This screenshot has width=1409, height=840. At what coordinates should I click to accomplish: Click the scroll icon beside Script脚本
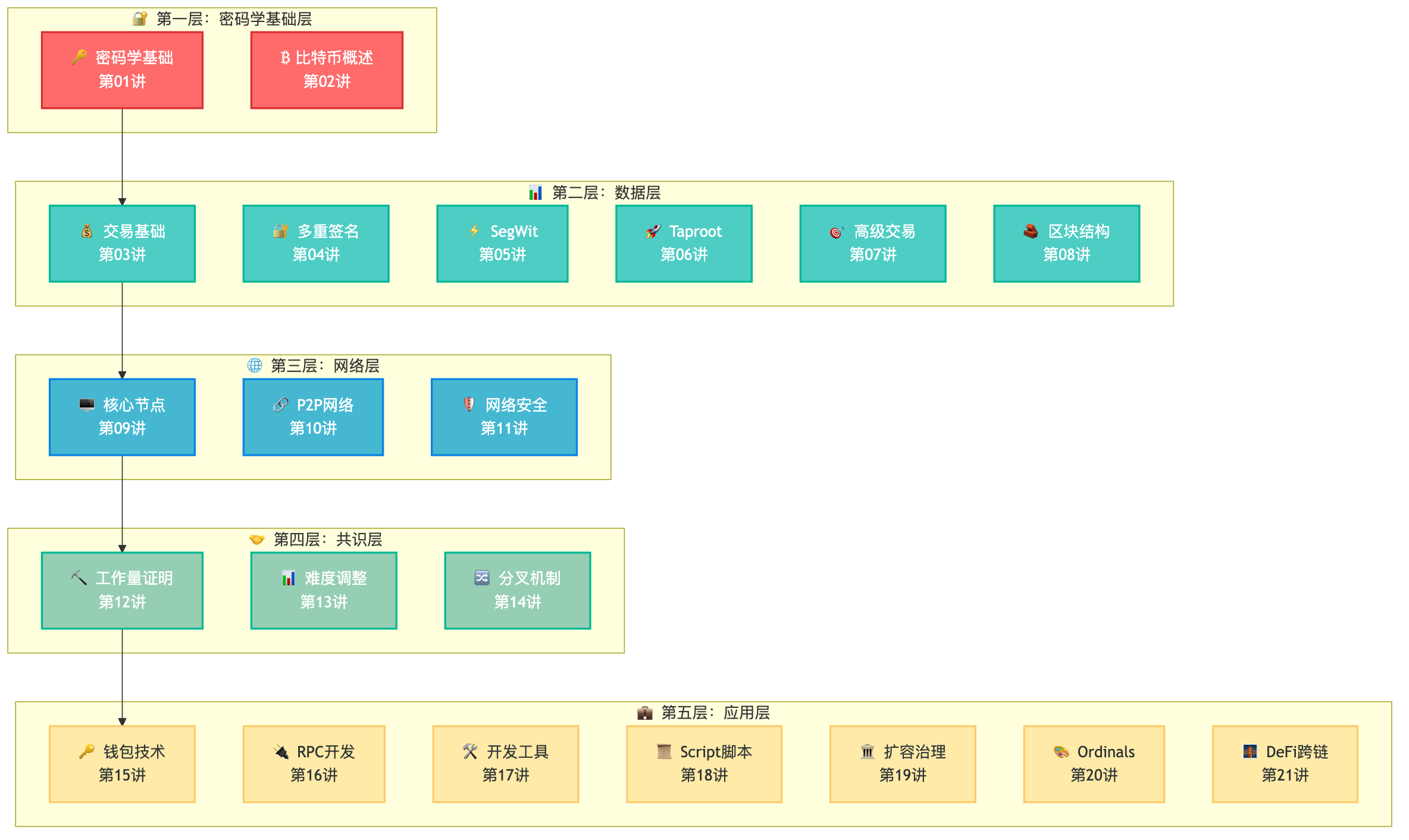(664, 751)
